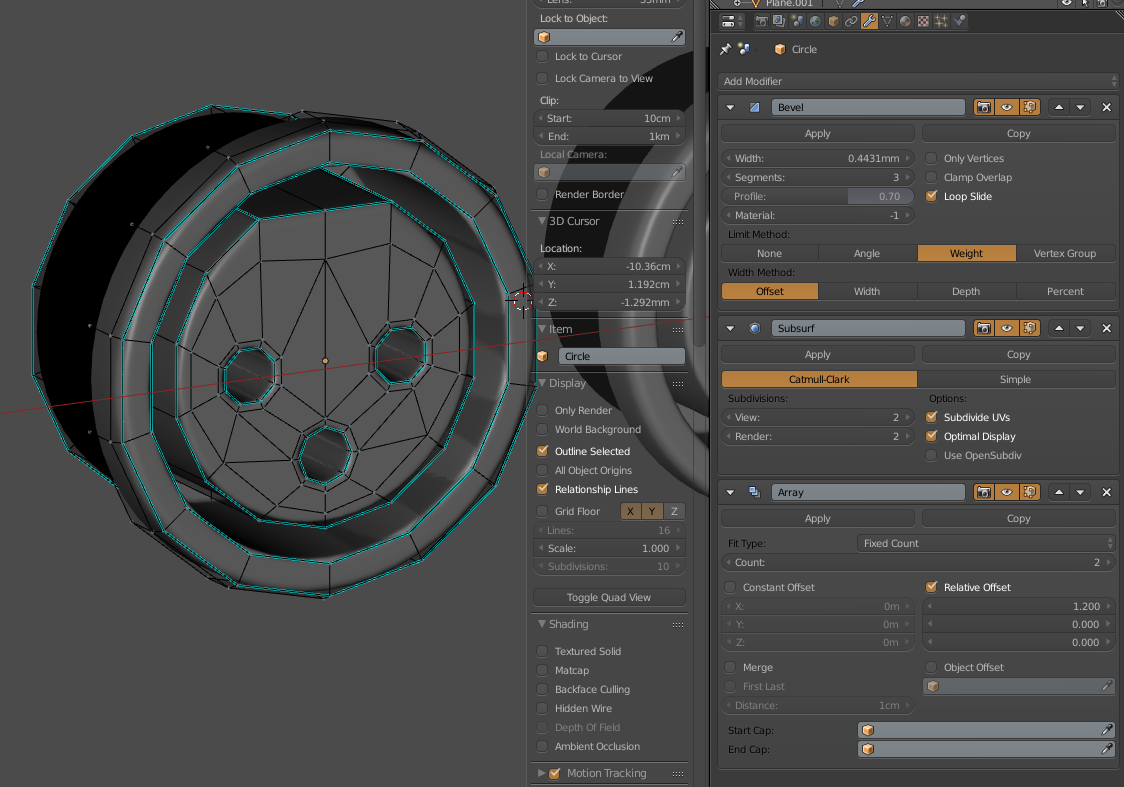Screen dimensions: 1124x787
Task: Toggle Subsurf modifier render camera icon
Action: [984, 328]
